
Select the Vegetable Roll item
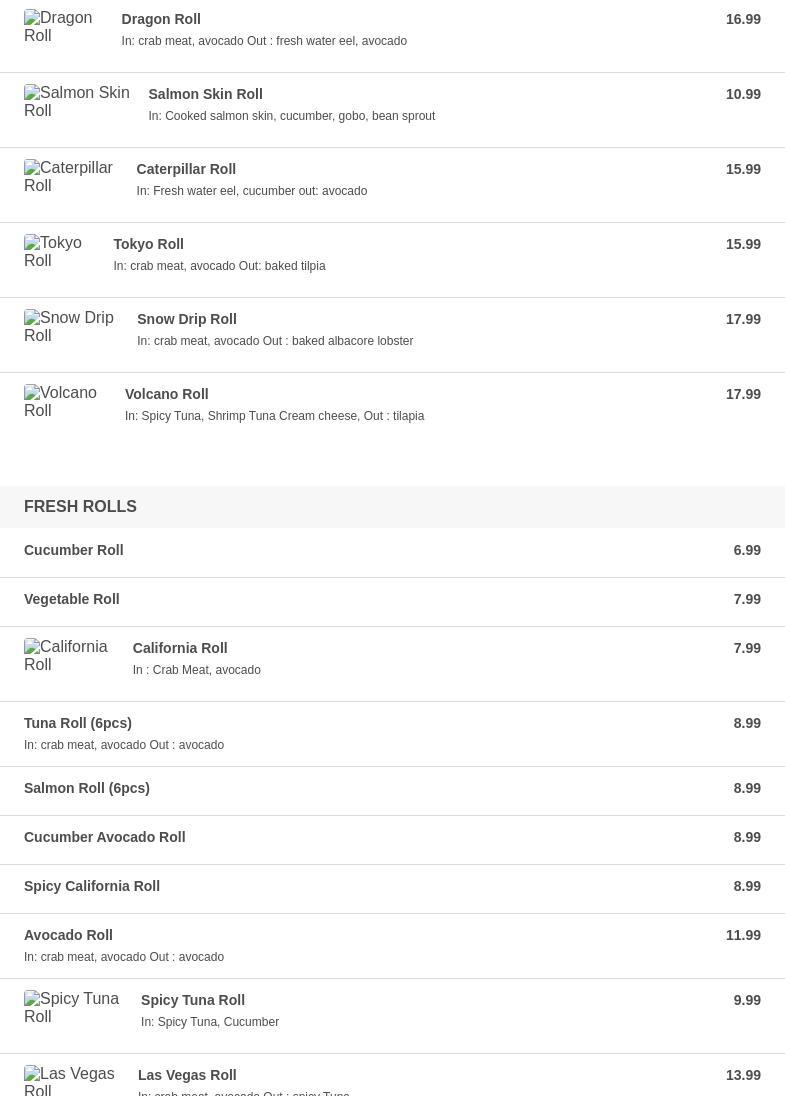[x=72, y=599]
